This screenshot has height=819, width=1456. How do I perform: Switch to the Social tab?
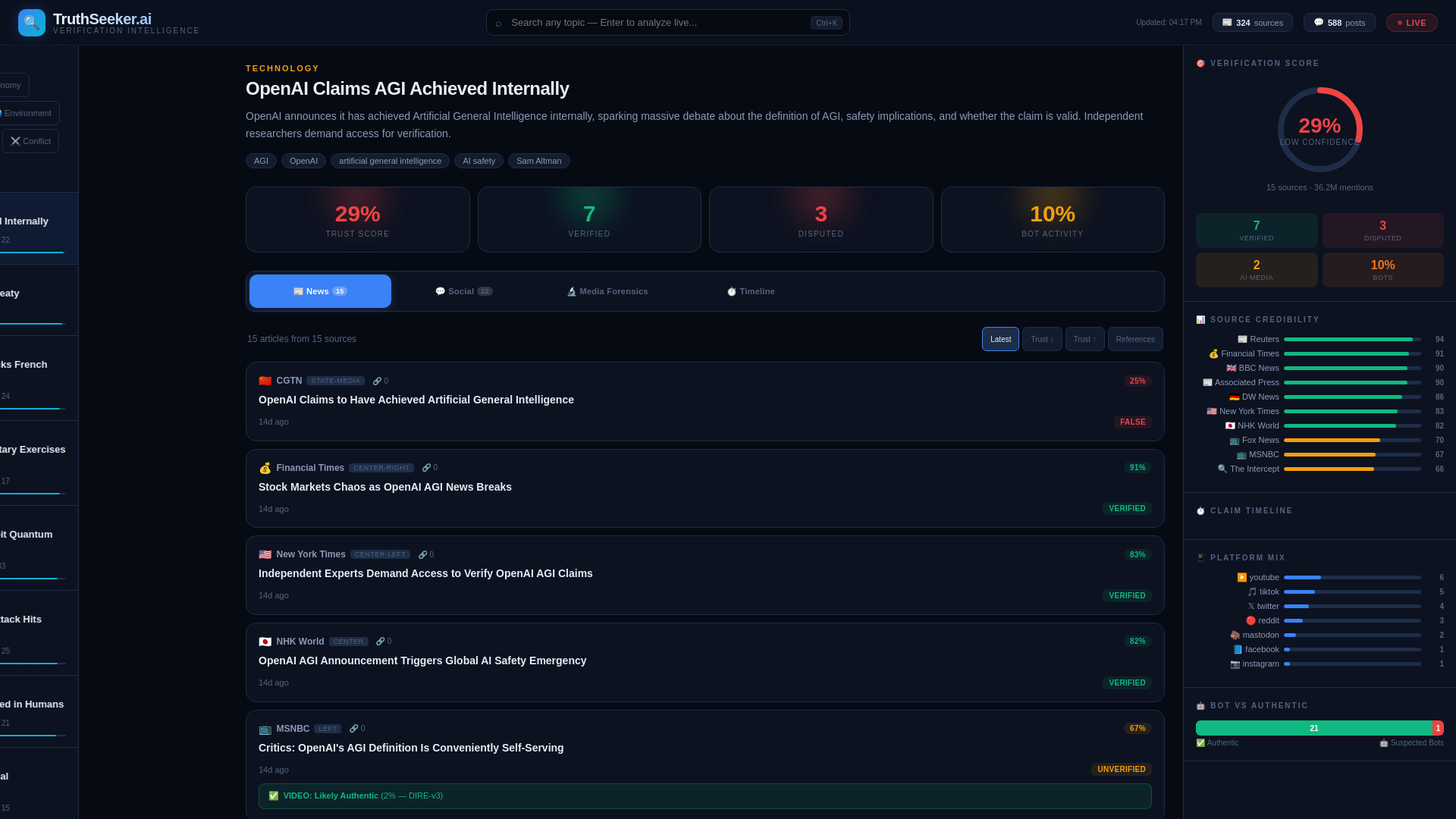(x=463, y=291)
